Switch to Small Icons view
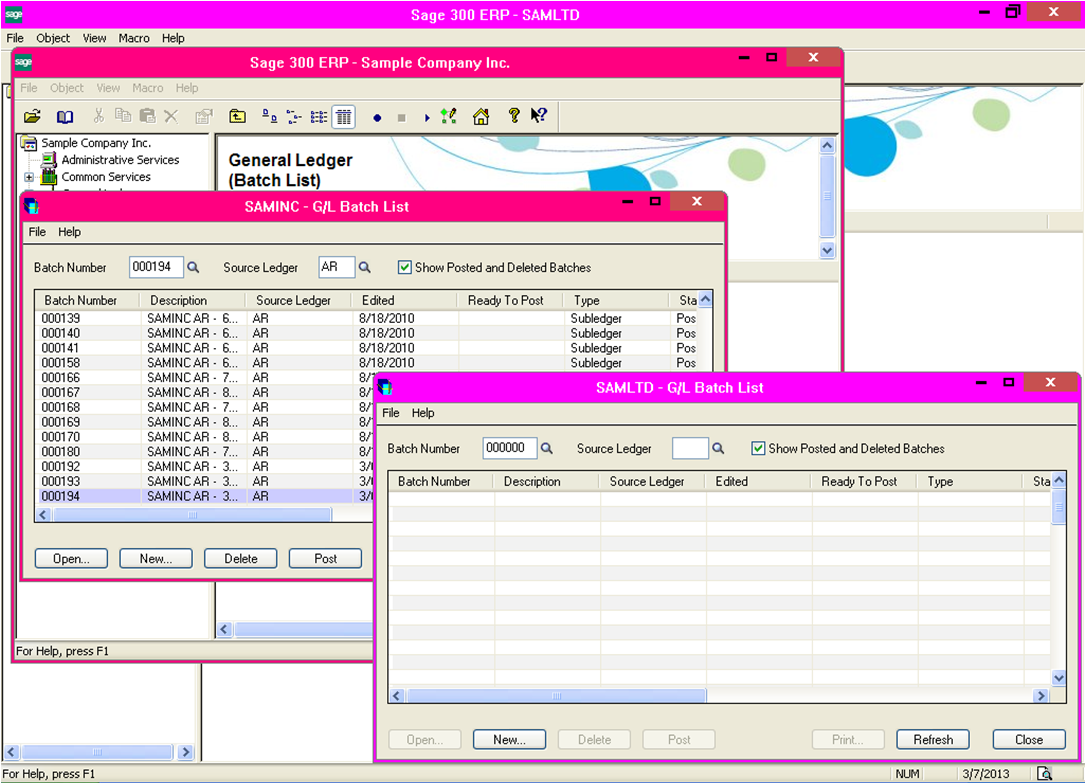 click(x=295, y=117)
